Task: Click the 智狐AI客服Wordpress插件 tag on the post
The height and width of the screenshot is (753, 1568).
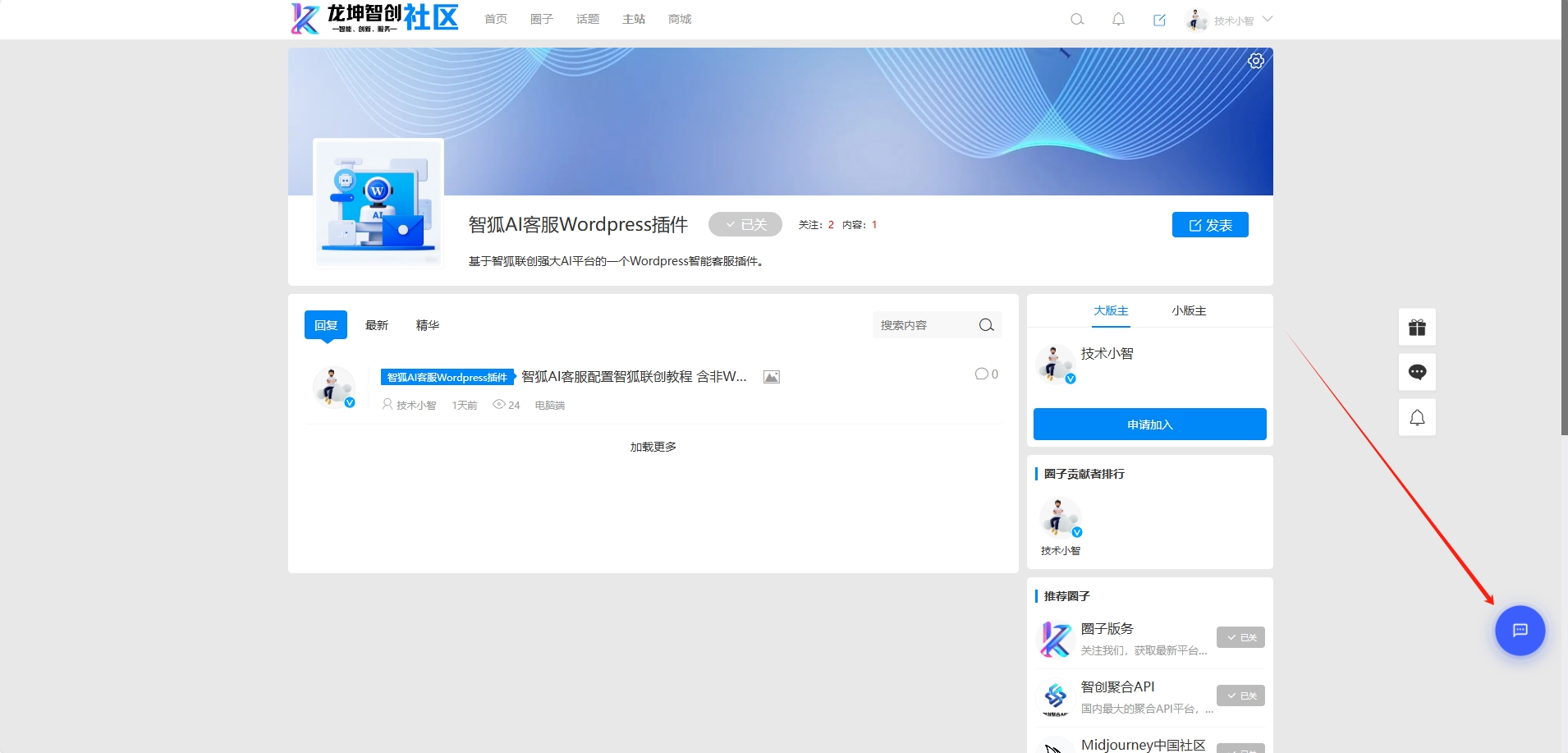Action: [447, 377]
